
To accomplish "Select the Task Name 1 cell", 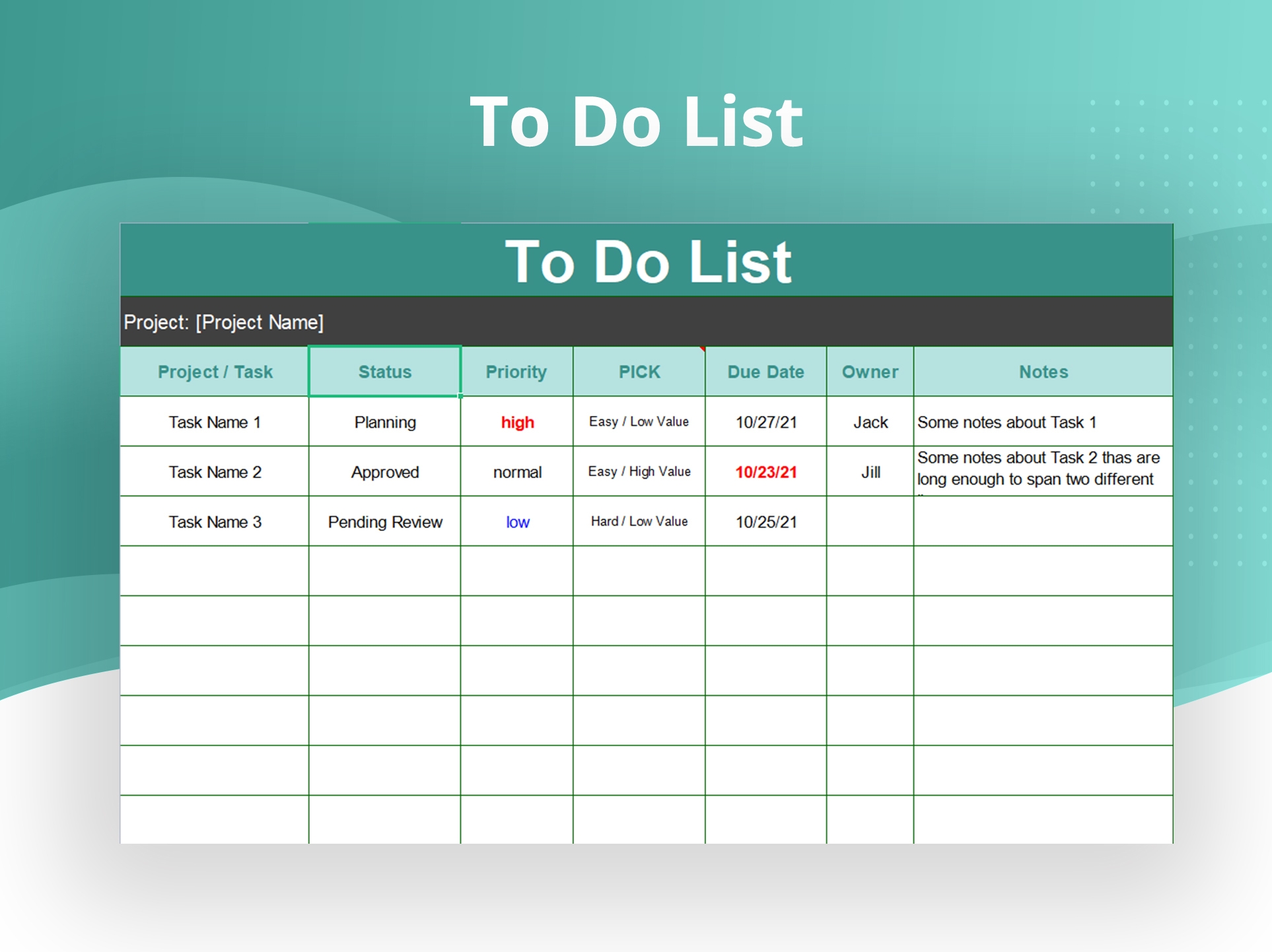I will (213, 422).
